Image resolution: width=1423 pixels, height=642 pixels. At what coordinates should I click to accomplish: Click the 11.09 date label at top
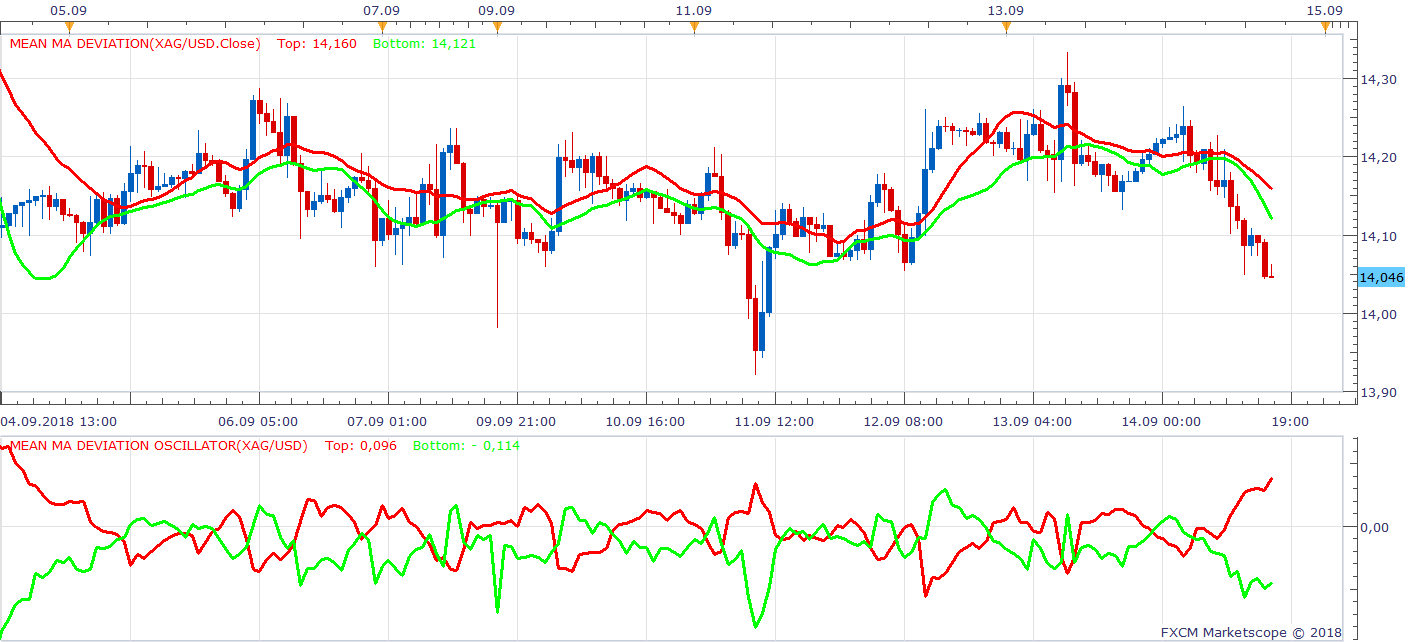coord(693,10)
